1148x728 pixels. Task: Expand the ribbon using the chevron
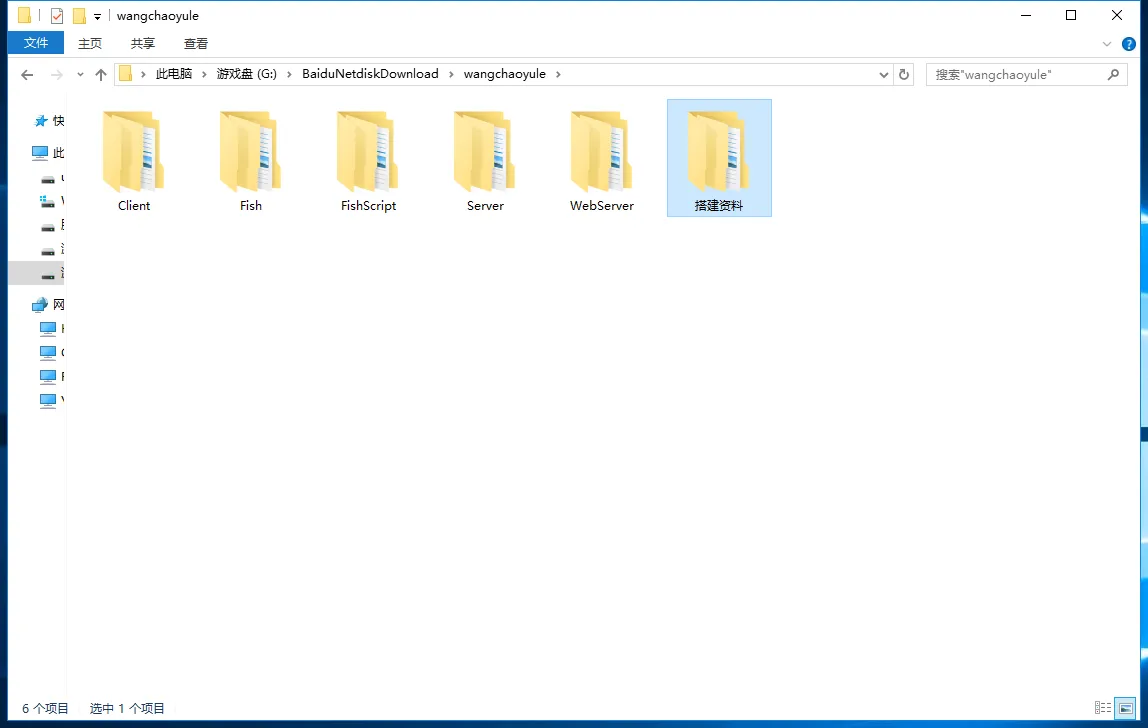1107,44
